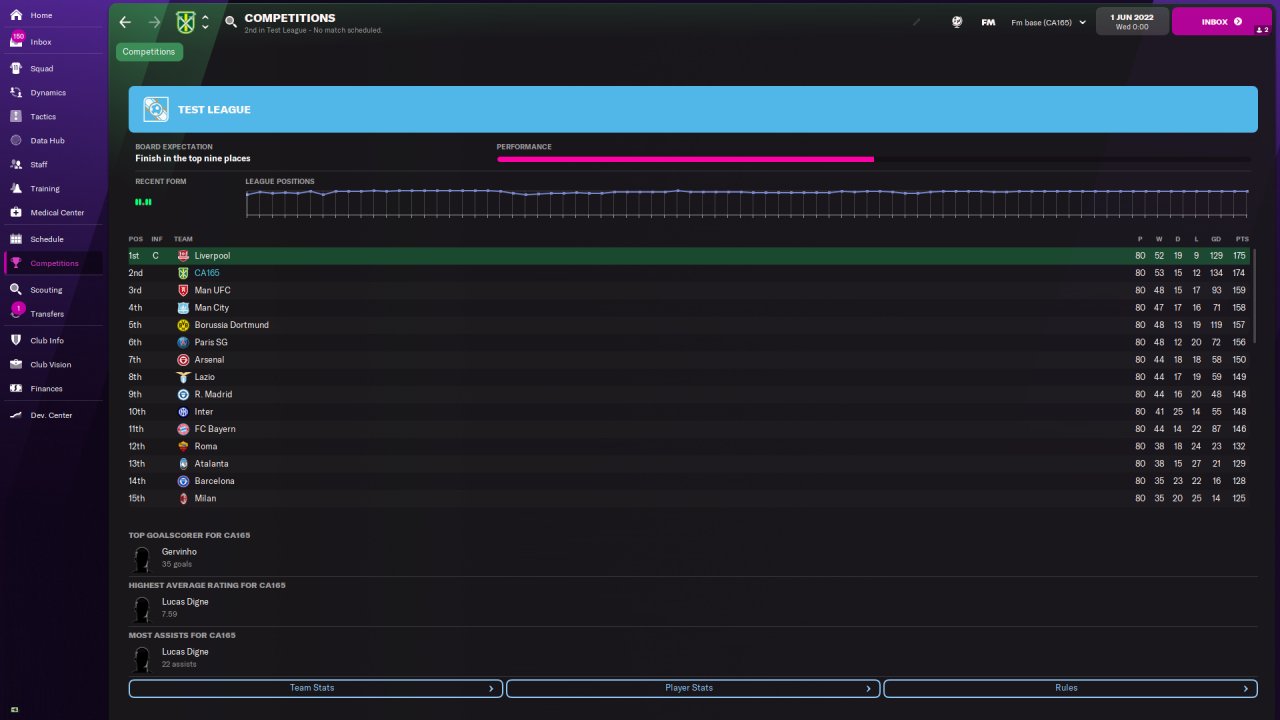This screenshot has width=1280, height=720.
Task: Open the search magnifying glass
Action: pyautogui.click(x=231, y=22)
